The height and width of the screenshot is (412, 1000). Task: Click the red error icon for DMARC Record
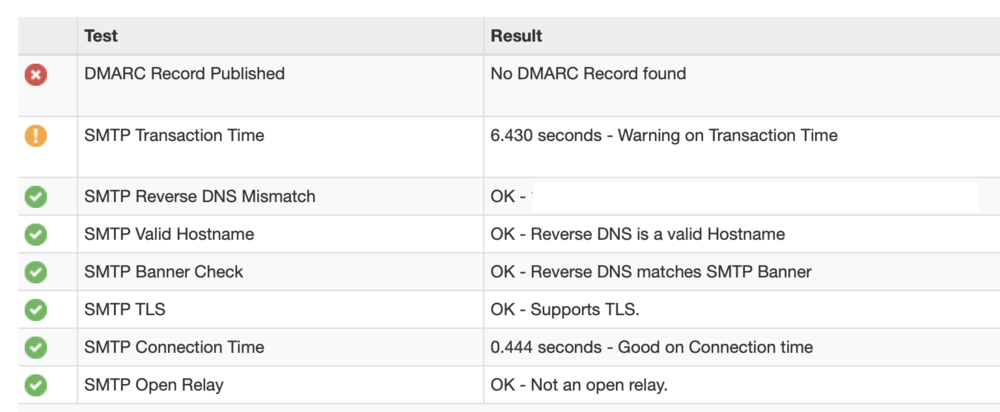(x=36, y=74)
